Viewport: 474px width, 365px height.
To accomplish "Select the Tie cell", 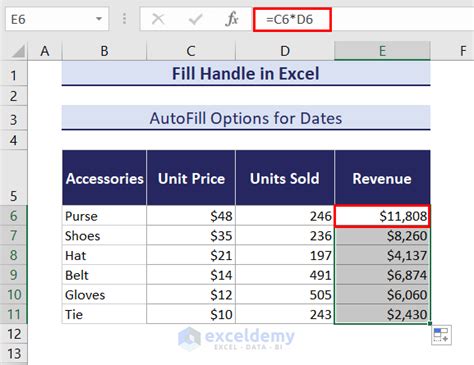I will (104, 314).
